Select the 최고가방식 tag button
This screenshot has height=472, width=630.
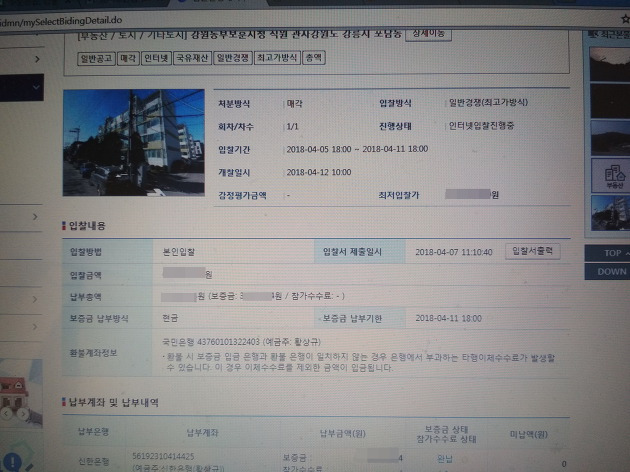tap(277, 58)
